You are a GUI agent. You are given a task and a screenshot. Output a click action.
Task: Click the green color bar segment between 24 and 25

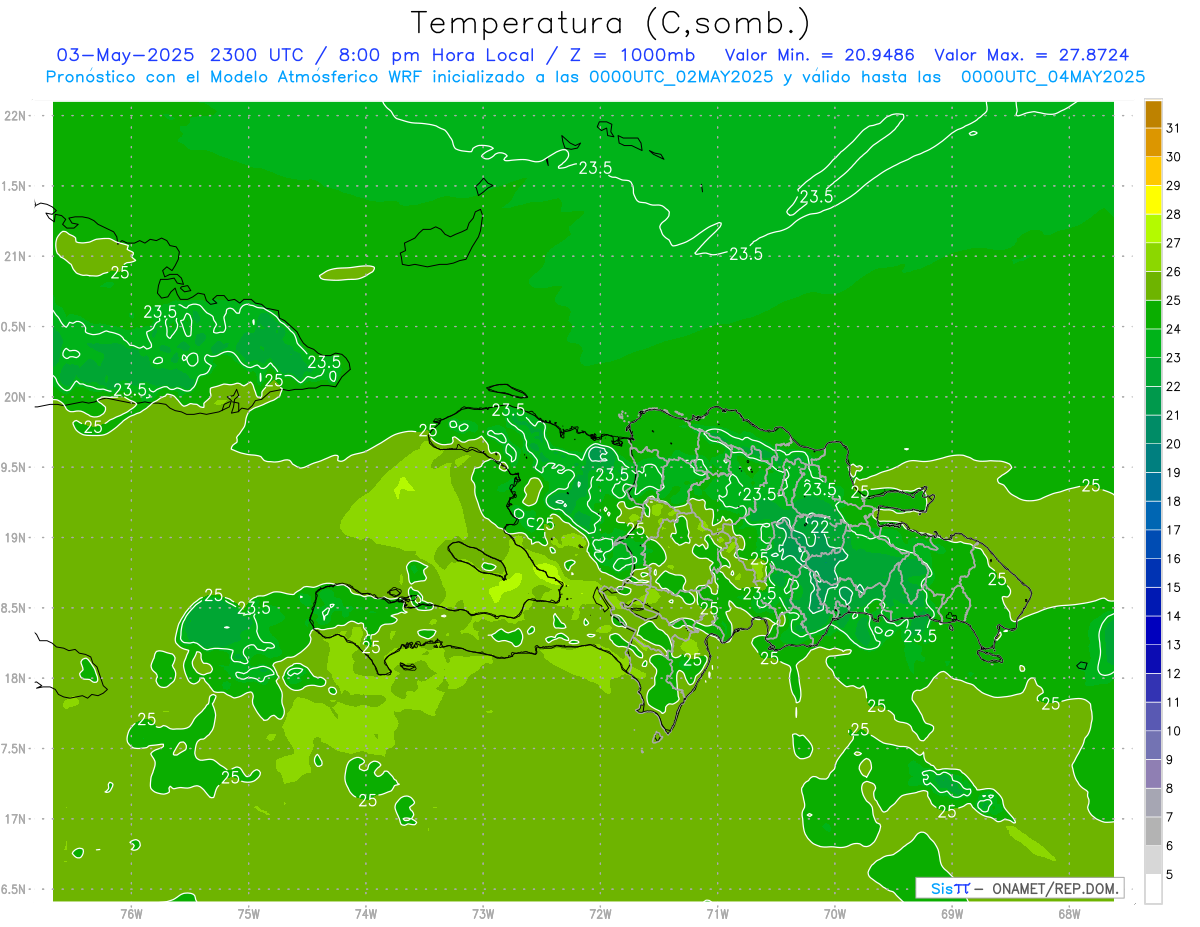click(1153, 314)
